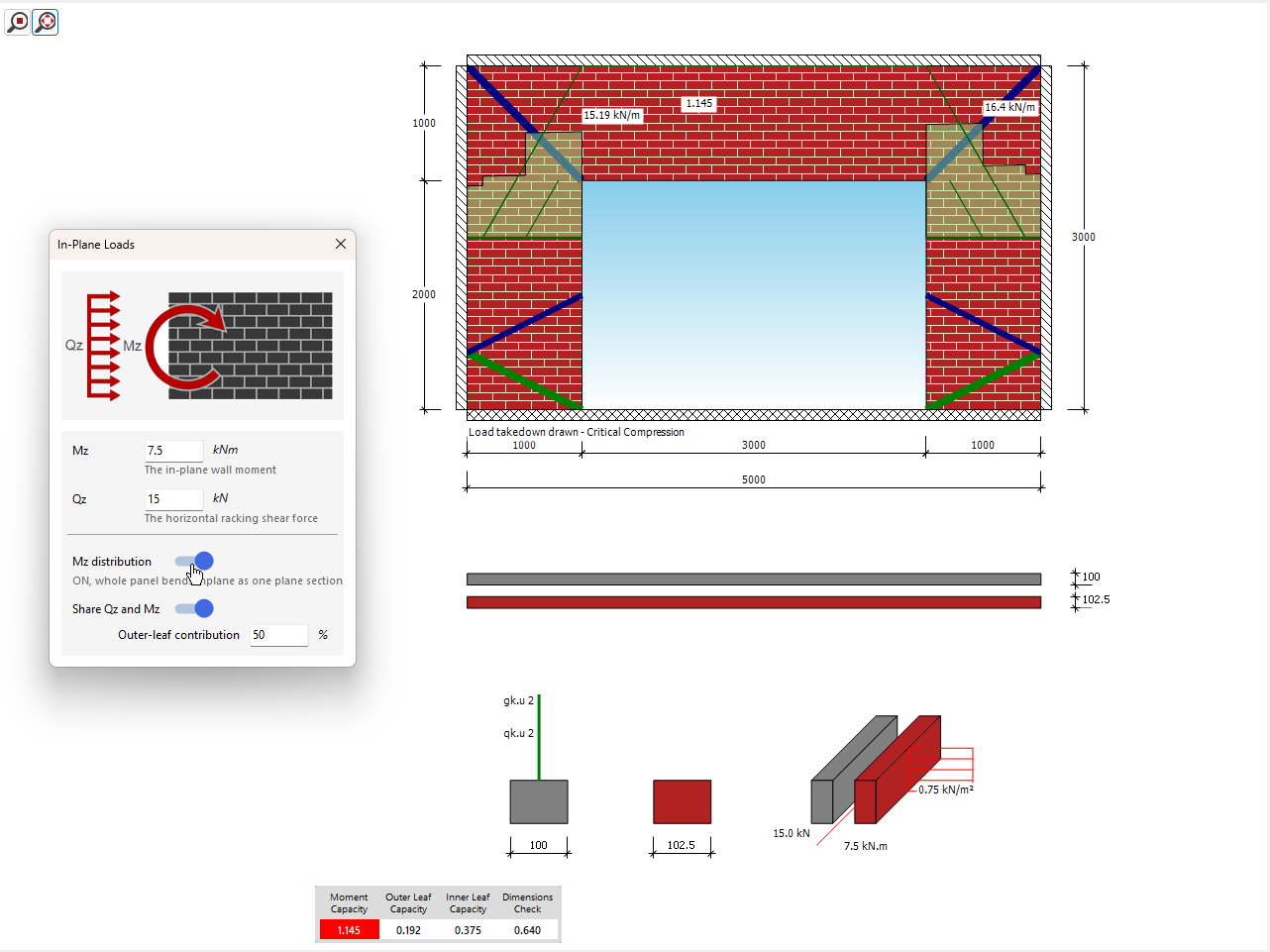This screenshot has height=952, width=1270.
Task: Select the Outer Leaf Capacity column header
Action: [x=408, y=902]
